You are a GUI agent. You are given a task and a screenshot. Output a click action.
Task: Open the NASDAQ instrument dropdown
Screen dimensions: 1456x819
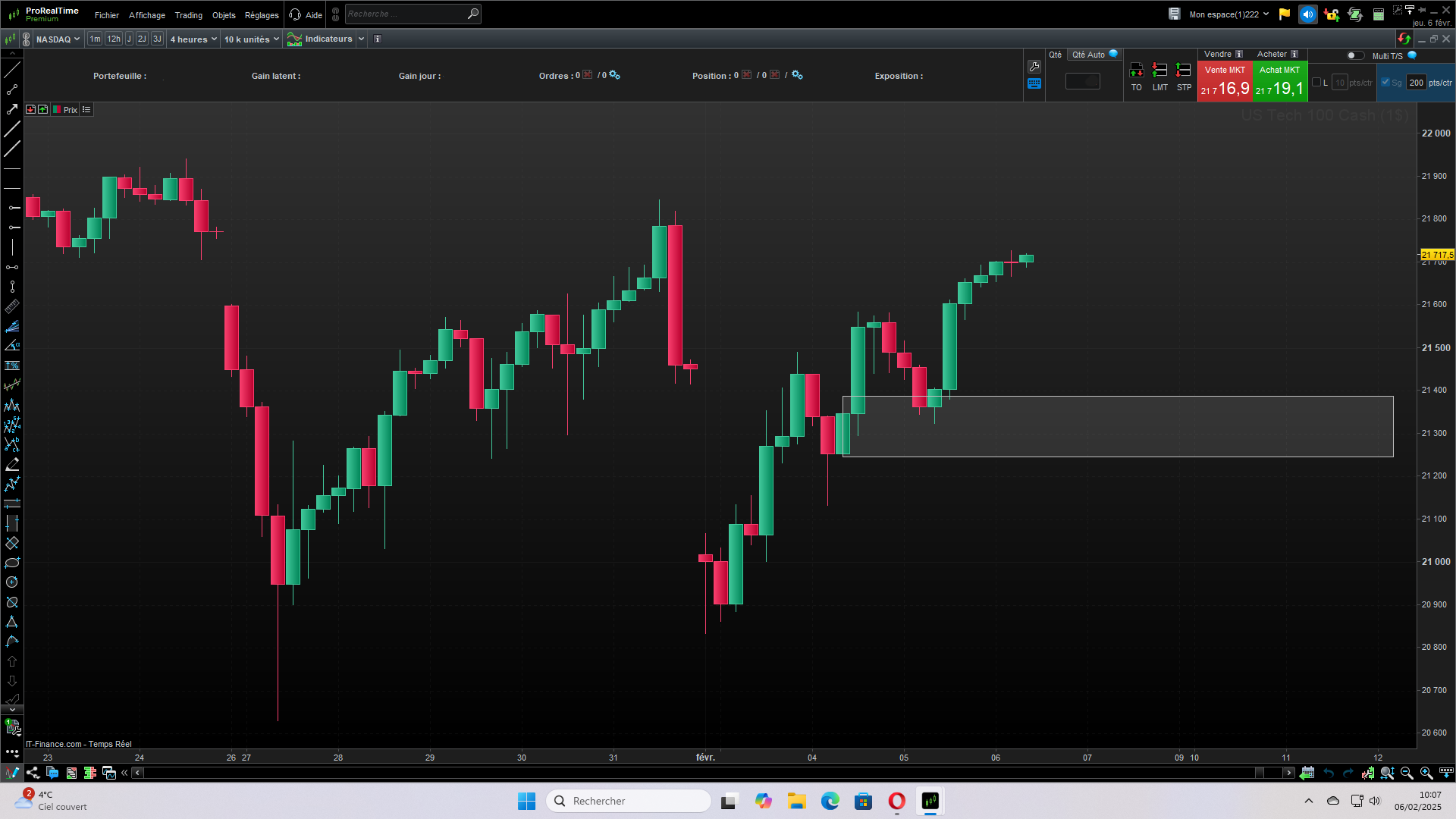click(58, 39)
